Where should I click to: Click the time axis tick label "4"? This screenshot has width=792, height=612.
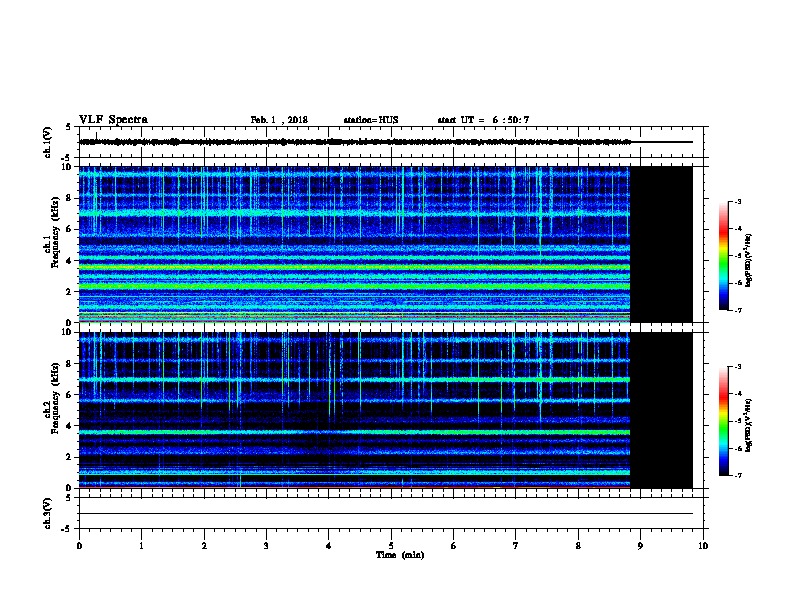point(329,545)
